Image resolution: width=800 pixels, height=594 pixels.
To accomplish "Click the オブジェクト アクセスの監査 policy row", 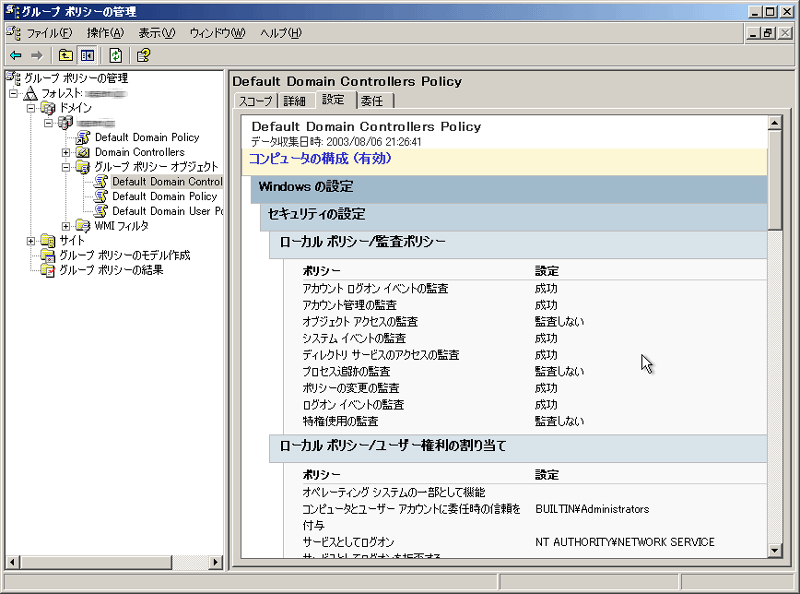I will [534, 322].
